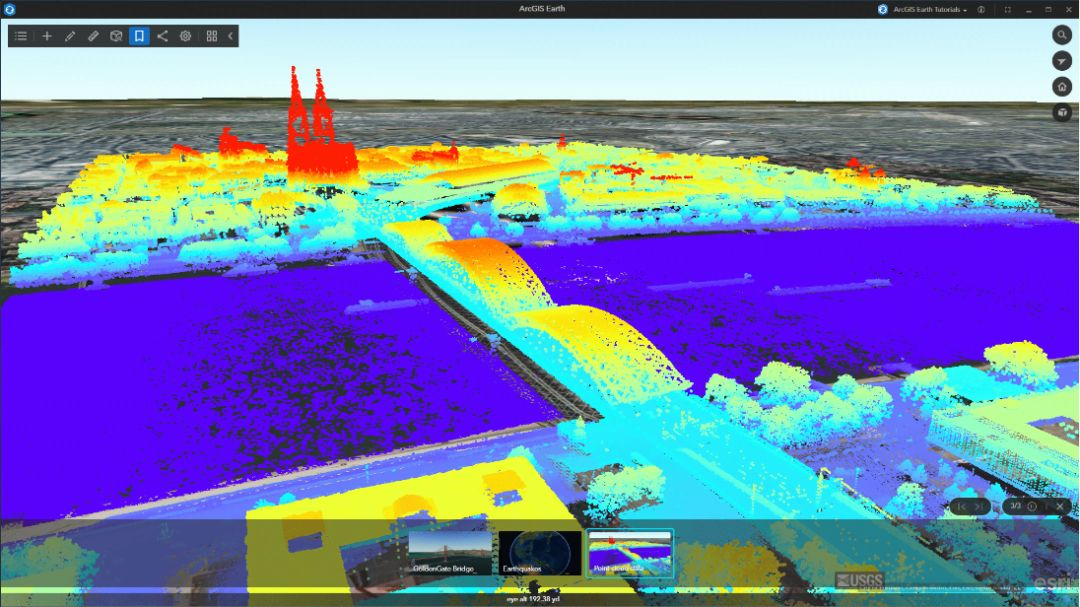This screenshot has height=607, width=1080.
Task: Collapse the toolbar with the chevron
Action: pos(230,36)
